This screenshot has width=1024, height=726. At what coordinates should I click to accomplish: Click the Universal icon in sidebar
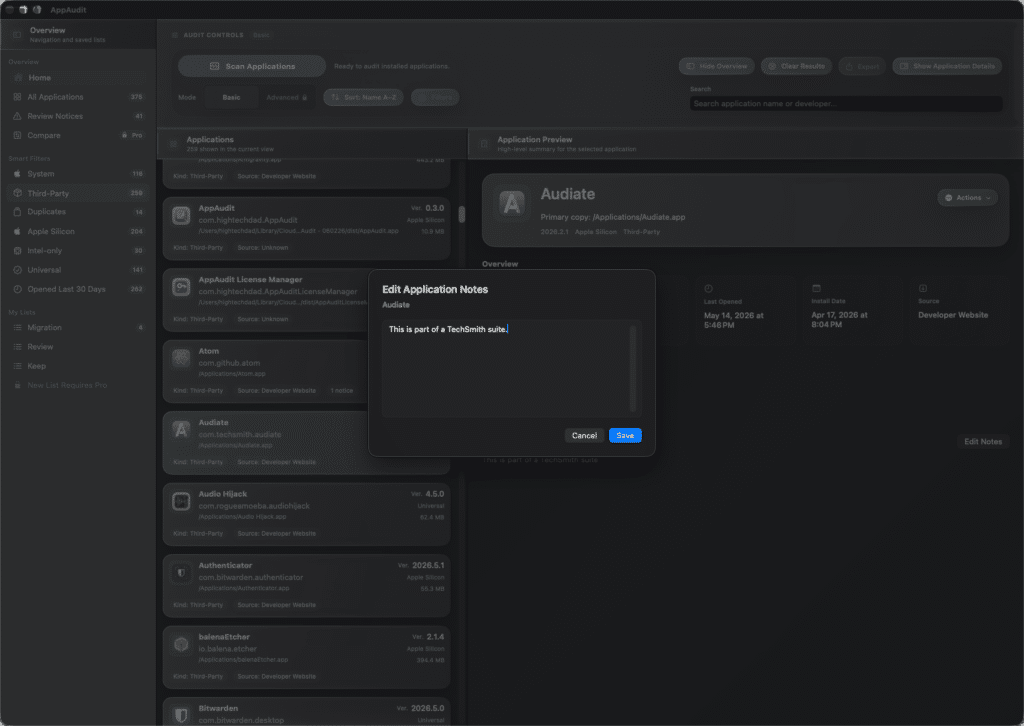18,270
